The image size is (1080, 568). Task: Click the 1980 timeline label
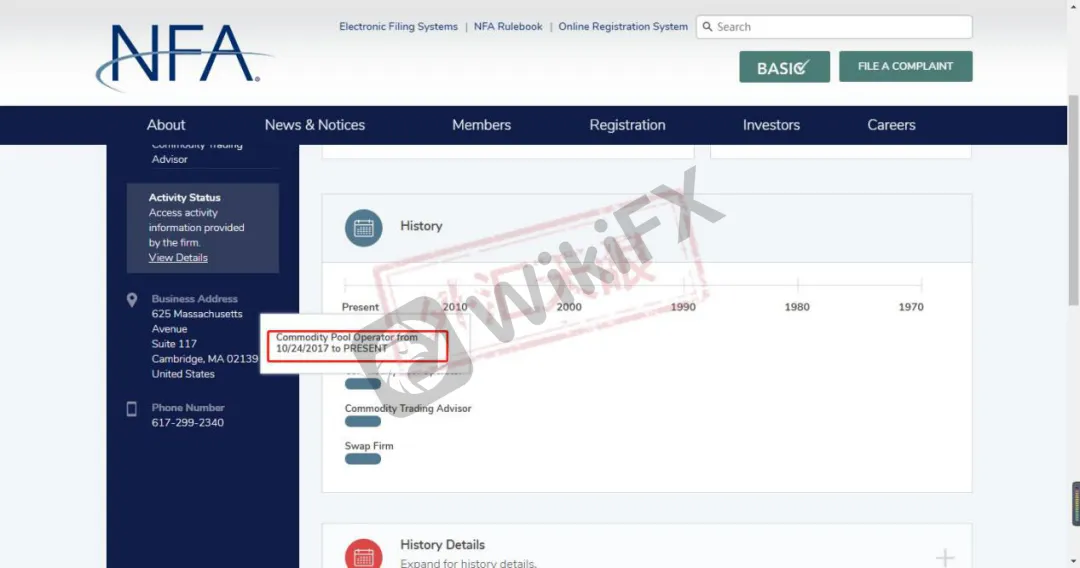tap(797, 307)
